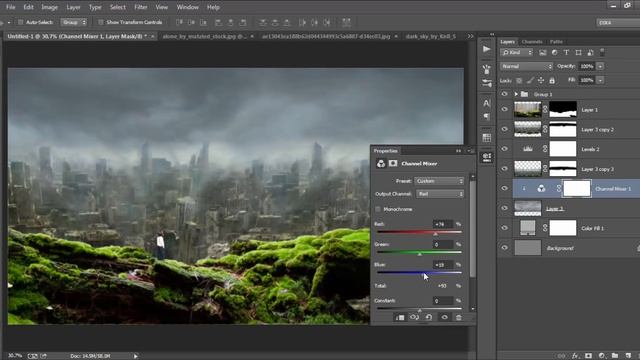Tick the Monochrome checkbox

[x=378, y=209]
